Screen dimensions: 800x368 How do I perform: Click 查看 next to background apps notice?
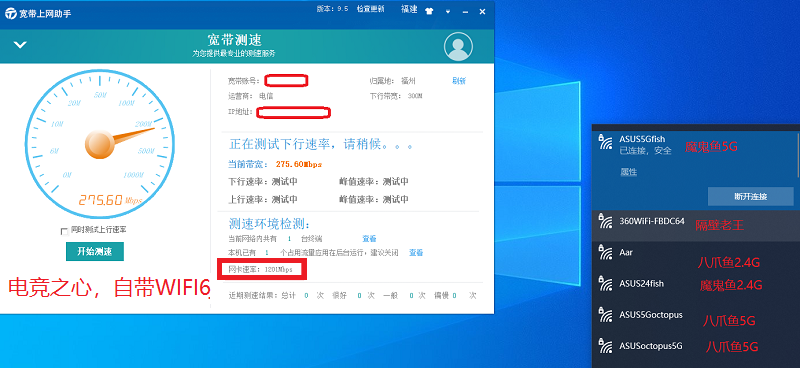416,252
